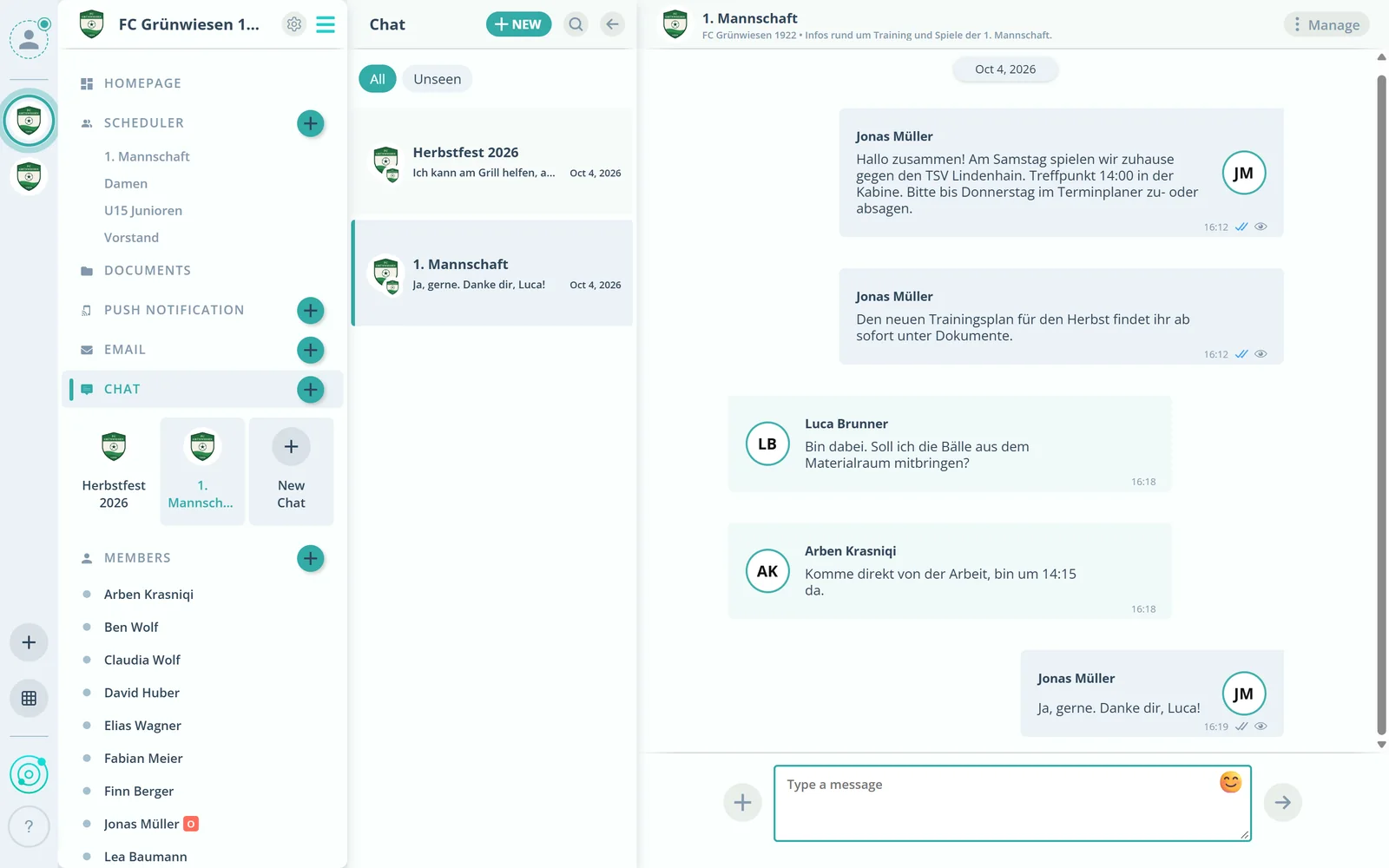The width and height of the screenshot is (1389, 868).
Task: Select member Elias Wagner
Action: (x=142, y=726)
